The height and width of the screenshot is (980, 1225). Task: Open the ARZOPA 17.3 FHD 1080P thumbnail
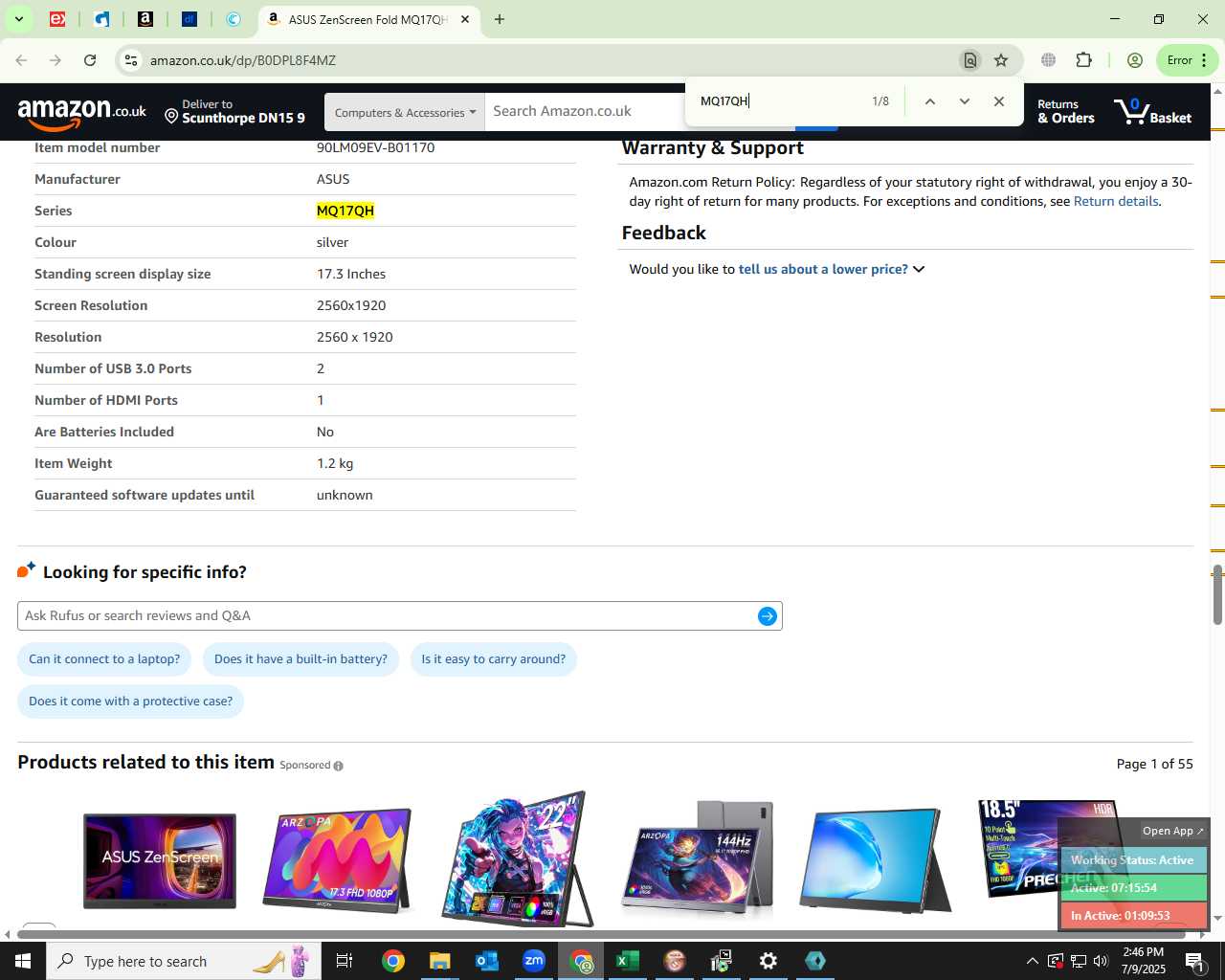click(x=338, y=860)
